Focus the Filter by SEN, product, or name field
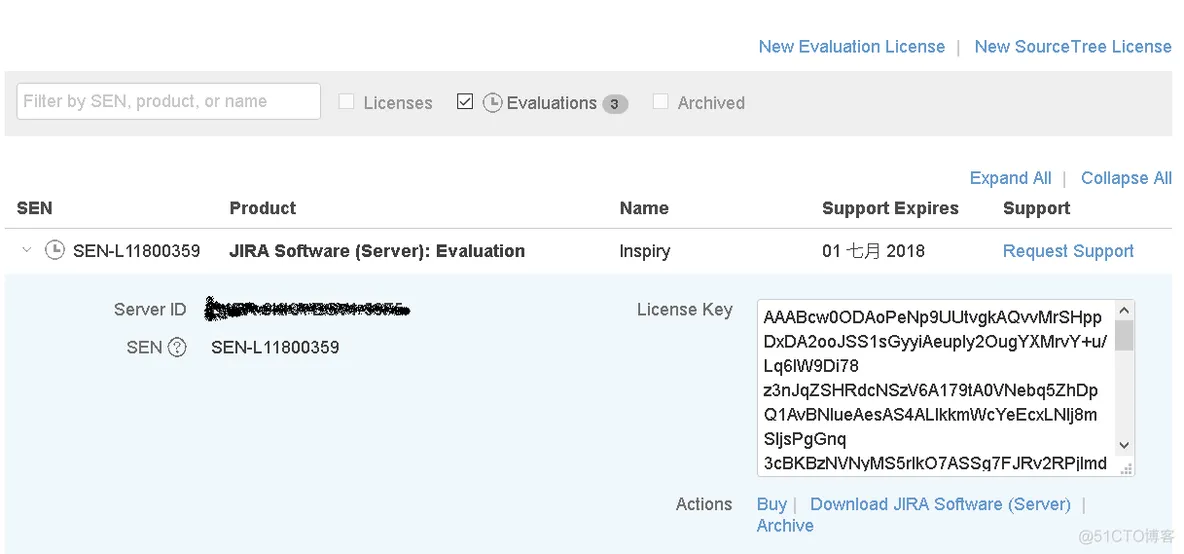The width and height of the screenshot is (1184, 554). click(x=168, y=101)
